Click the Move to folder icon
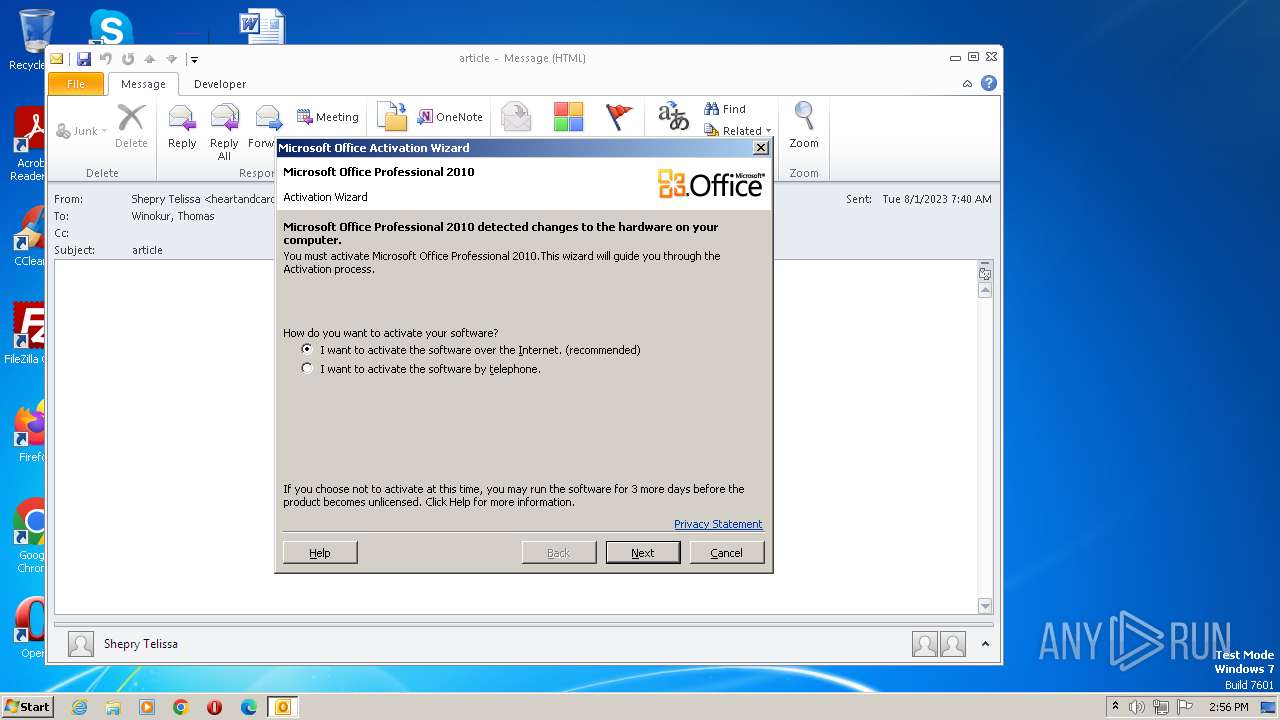1280x720 pixels. [x=392, y=117]
